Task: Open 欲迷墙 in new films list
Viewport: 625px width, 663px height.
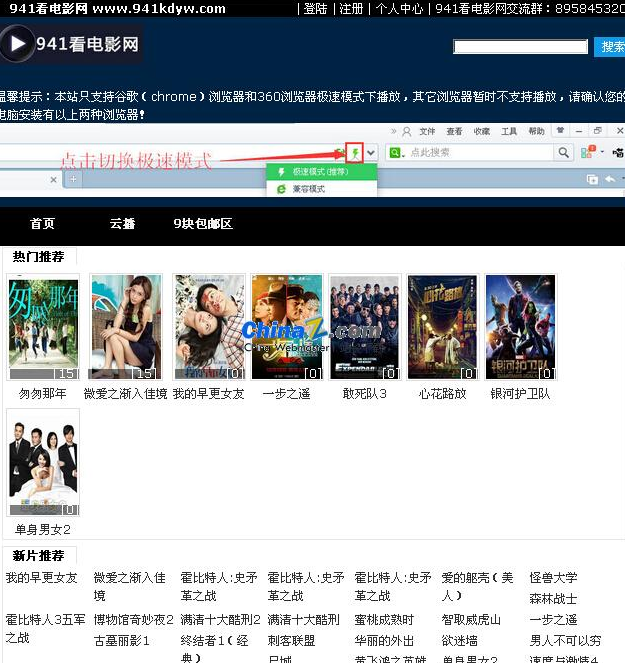Action: tap(460, 641)
